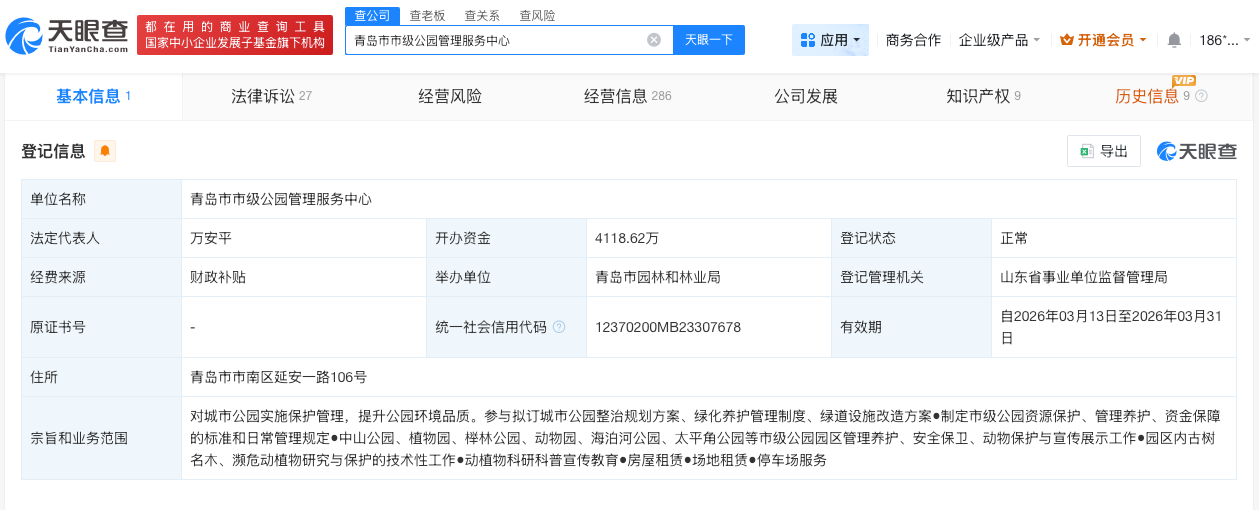Click the 登记信息 section heading
Viewport: 1259px width, 510px height.
point(53,151)
